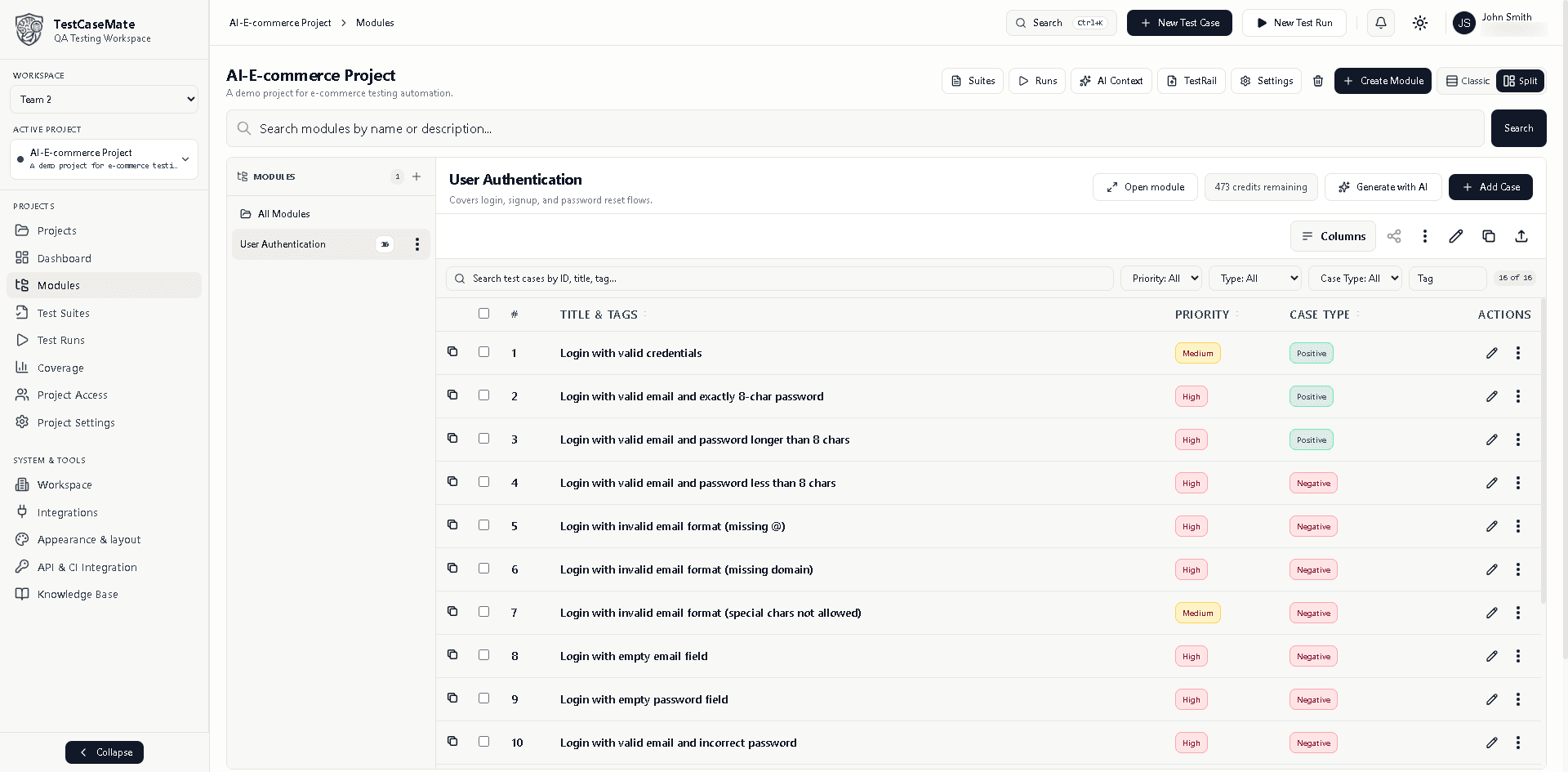1568x772 pixels.
Task: Click the add module plus icon
Action: tap(416, 176)
